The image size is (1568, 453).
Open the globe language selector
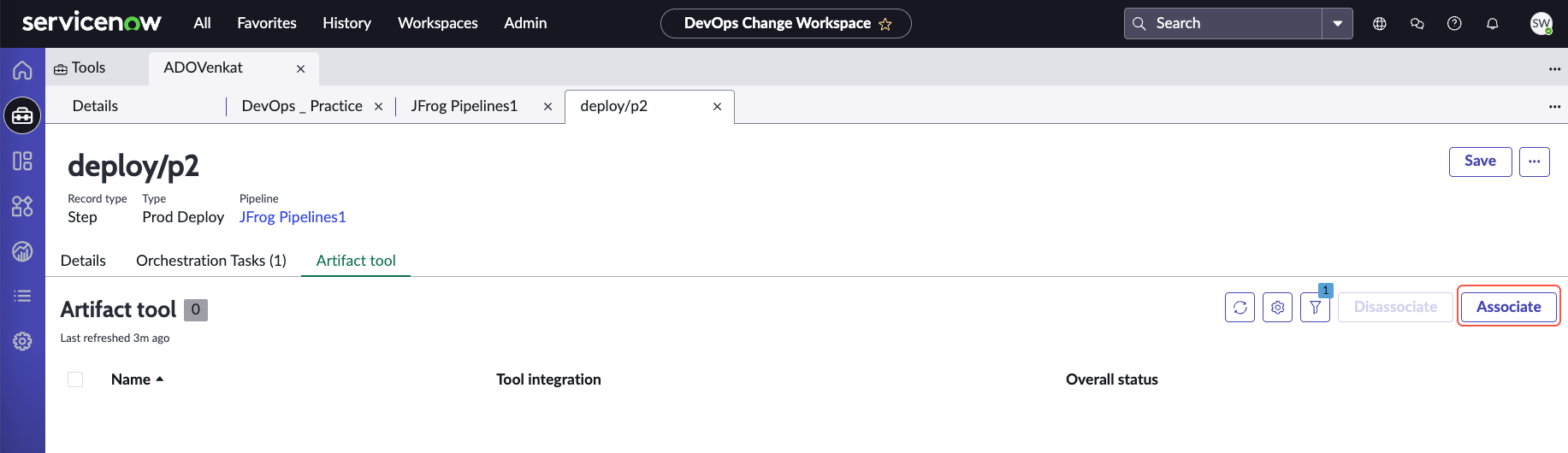1380,24
